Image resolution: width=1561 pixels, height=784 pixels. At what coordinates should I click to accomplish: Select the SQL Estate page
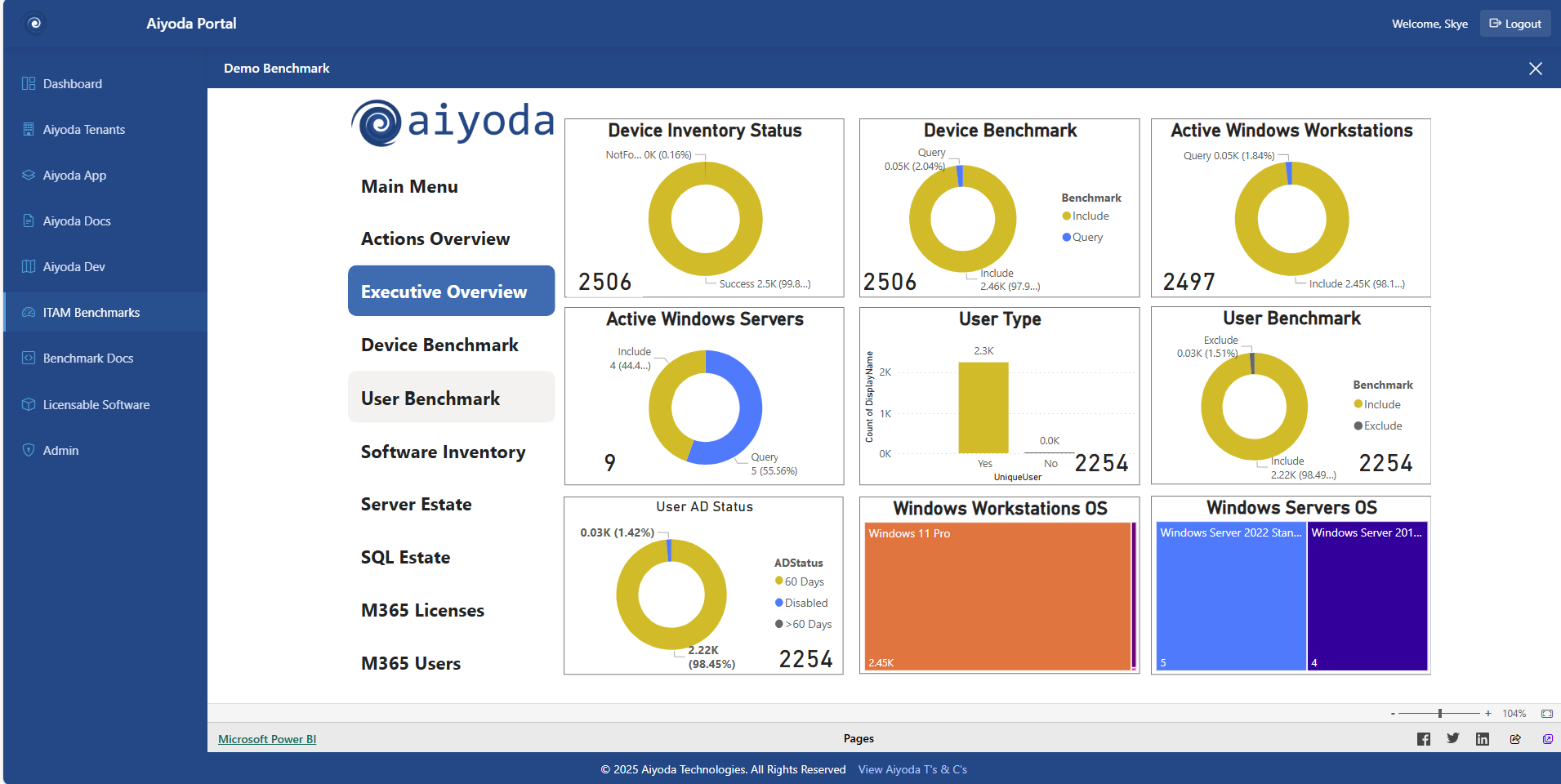pyautogui.click(x=405, y=556)
